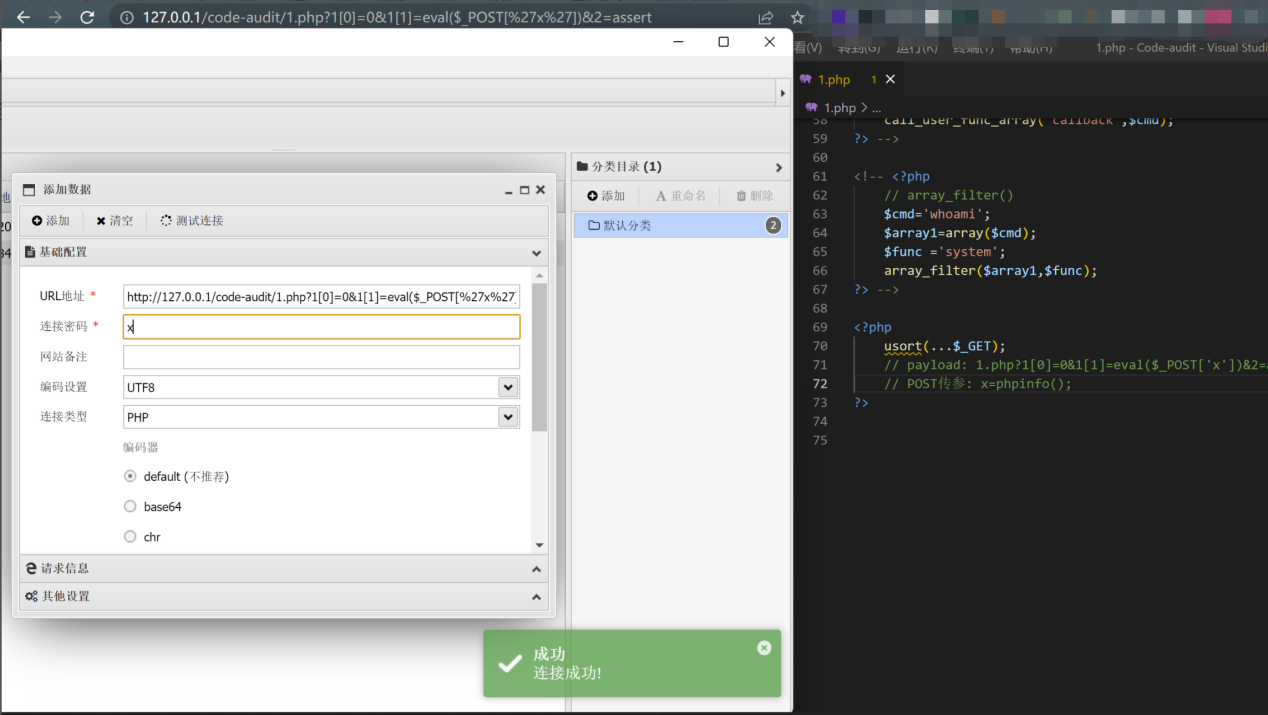Click the 网站备注 input field
This screenshot has height=715, width=1268.
[321, 357]
